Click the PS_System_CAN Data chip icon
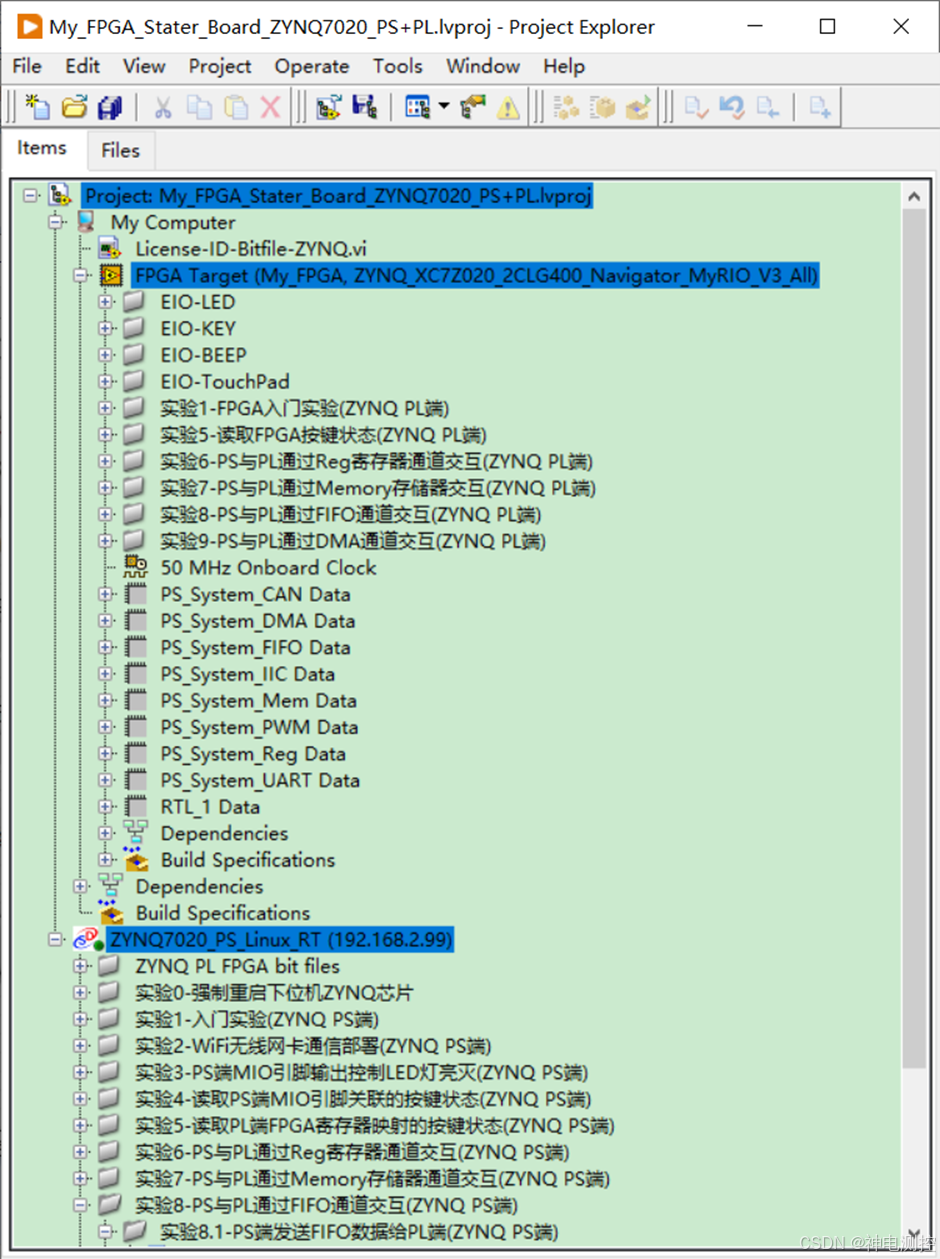This screenshot has height=1259, width=940. (x=136, y=594)
